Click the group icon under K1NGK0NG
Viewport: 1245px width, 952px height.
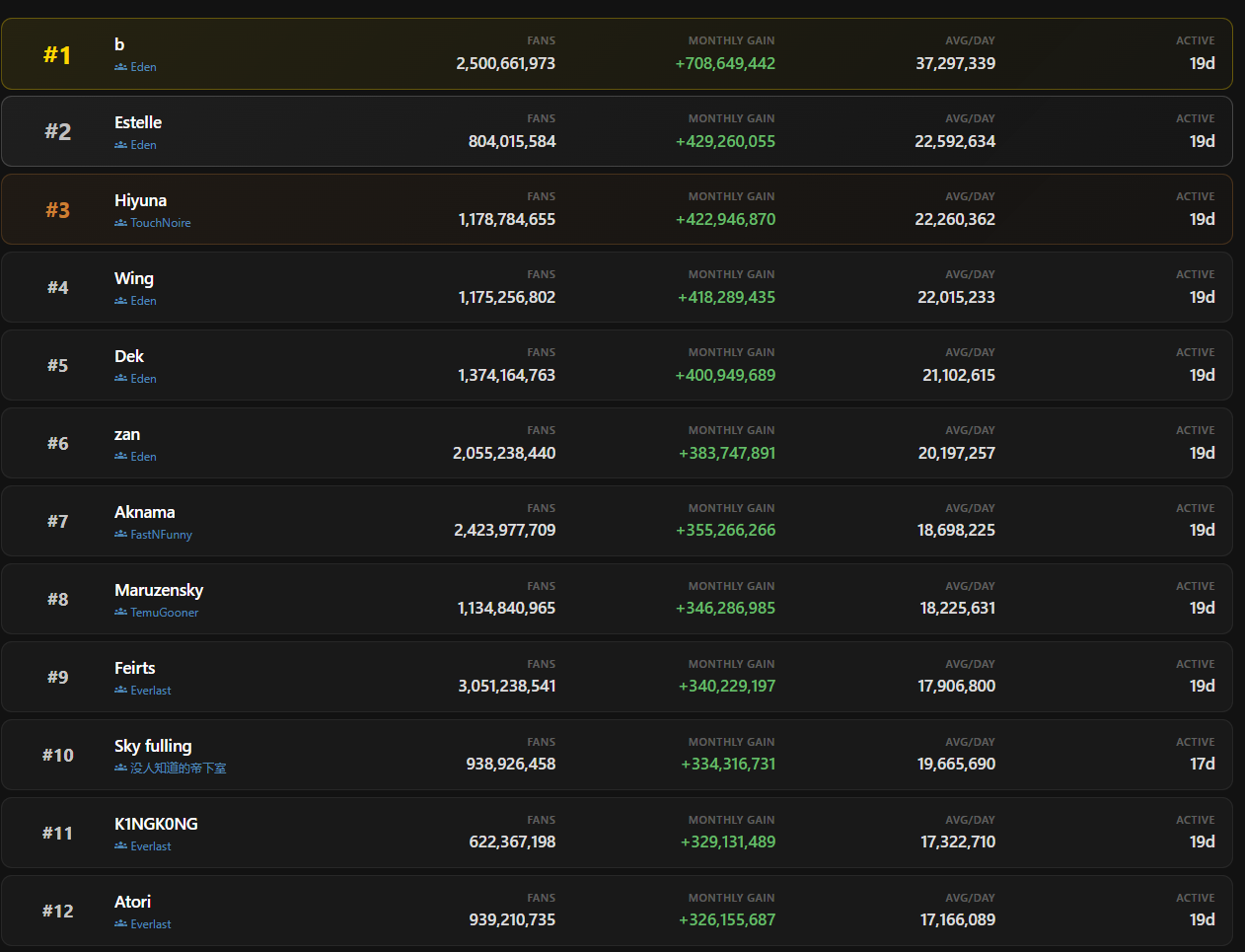point(120,846)
